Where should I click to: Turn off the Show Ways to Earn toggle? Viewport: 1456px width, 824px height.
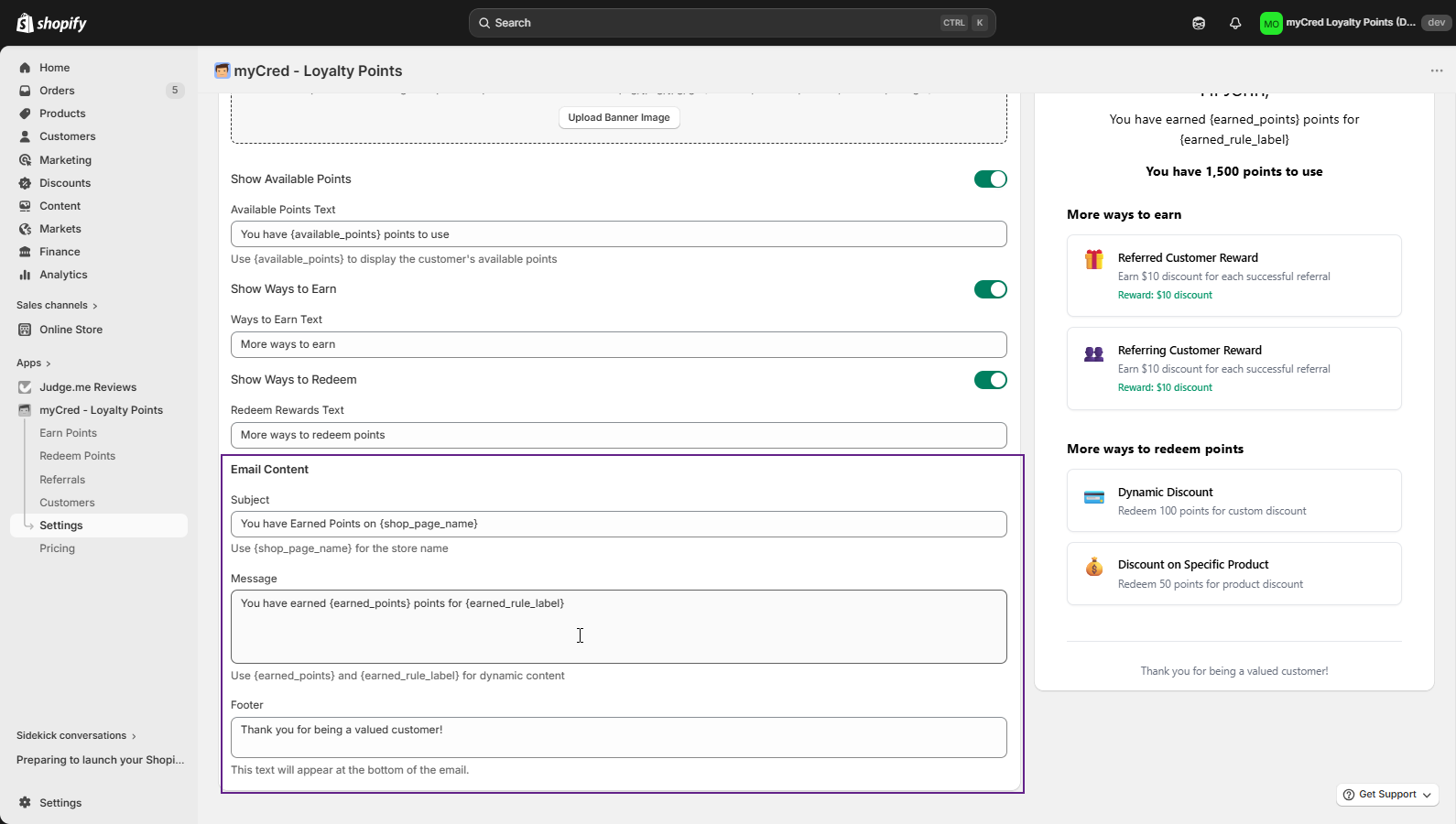click(x=990, y=289)
